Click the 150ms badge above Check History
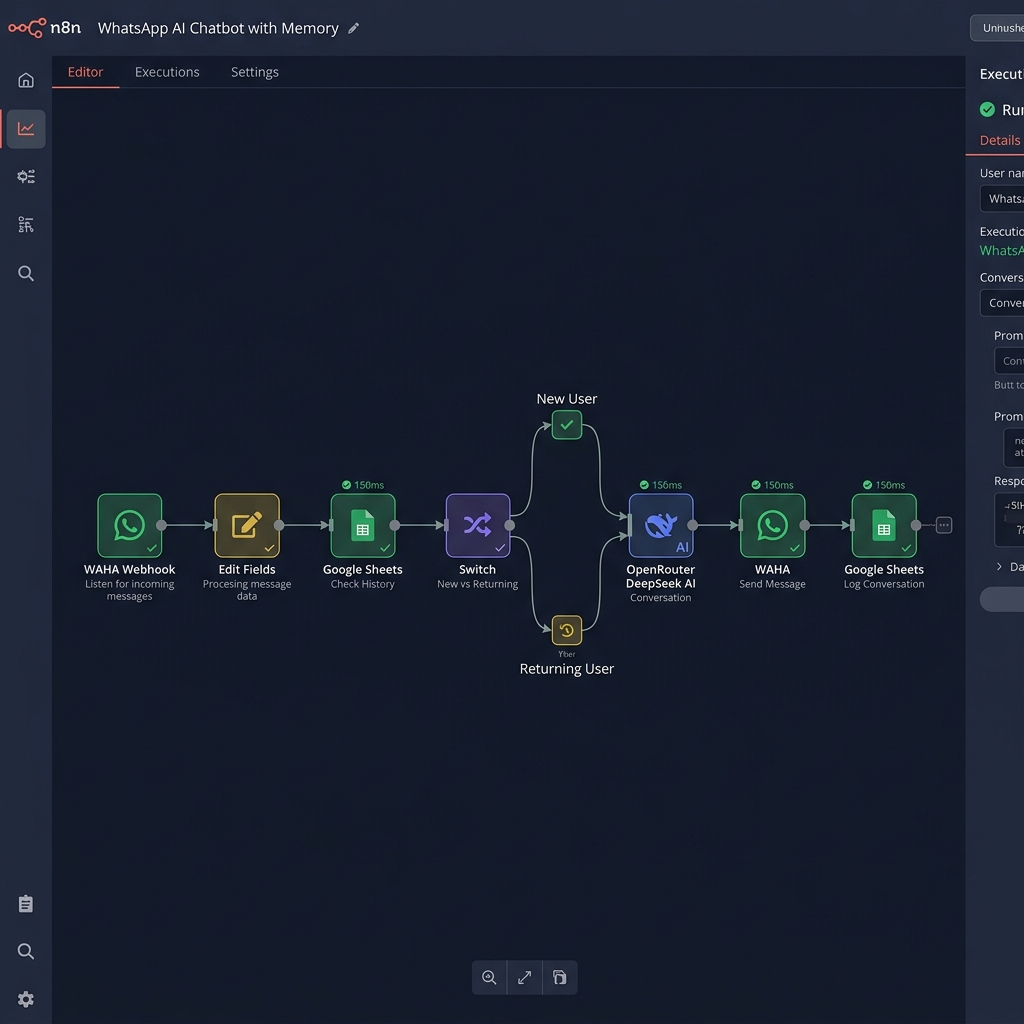Image resolution: width=1024 pixels, height=1024 pixels. [362, 485]
